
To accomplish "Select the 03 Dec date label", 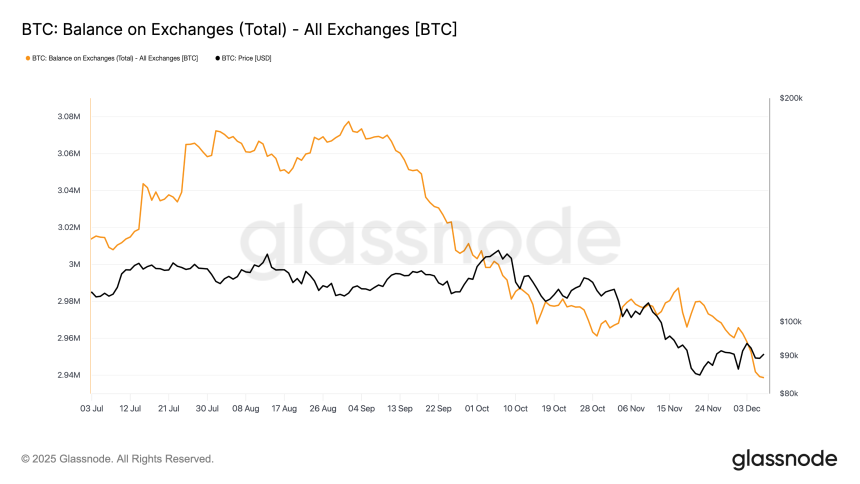I will pyautogui.click(x=749, y=408).
